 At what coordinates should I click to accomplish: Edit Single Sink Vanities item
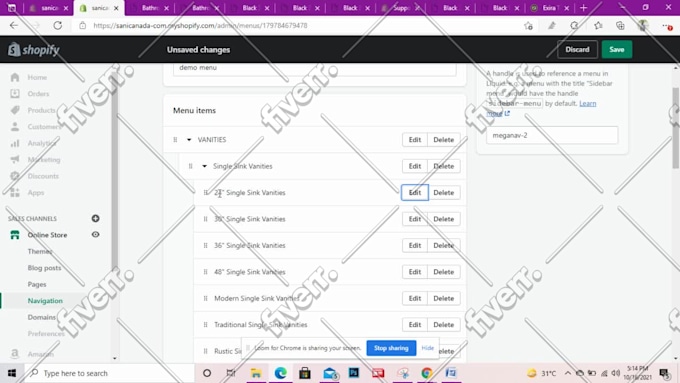(x=415, y=166)
